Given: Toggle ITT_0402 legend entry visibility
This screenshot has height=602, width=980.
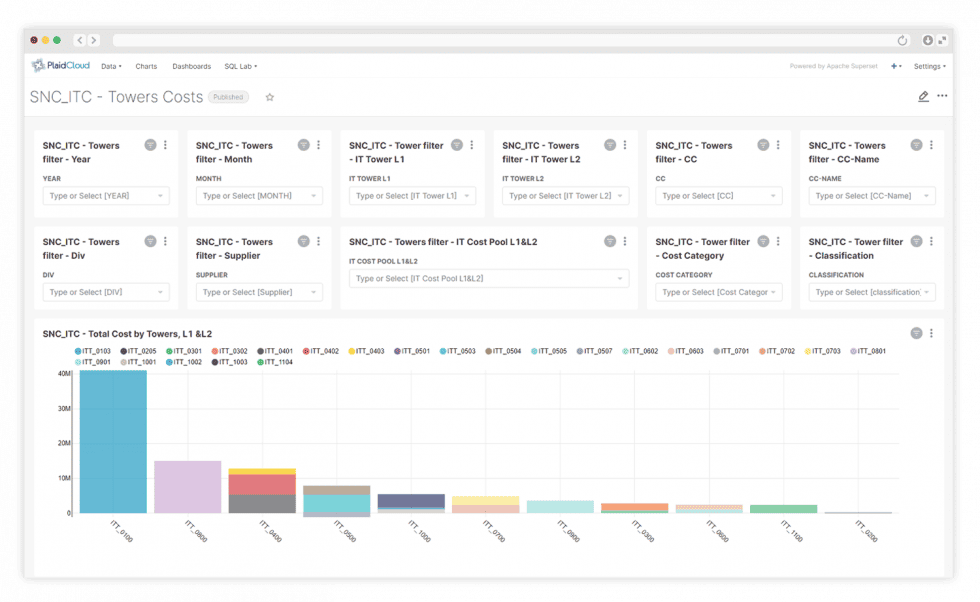Looking at the screenshot, I should pos(321,351).
